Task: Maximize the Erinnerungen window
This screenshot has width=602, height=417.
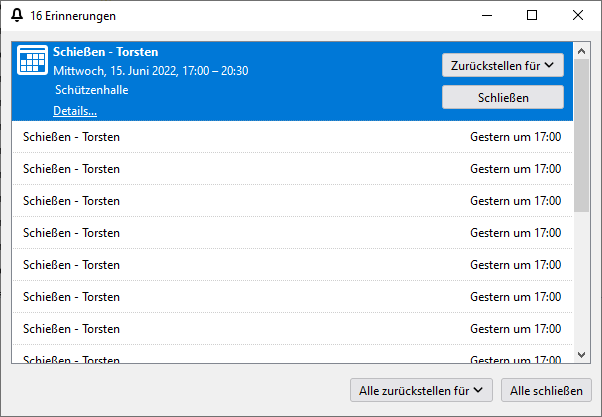Action: pos(532,15)
